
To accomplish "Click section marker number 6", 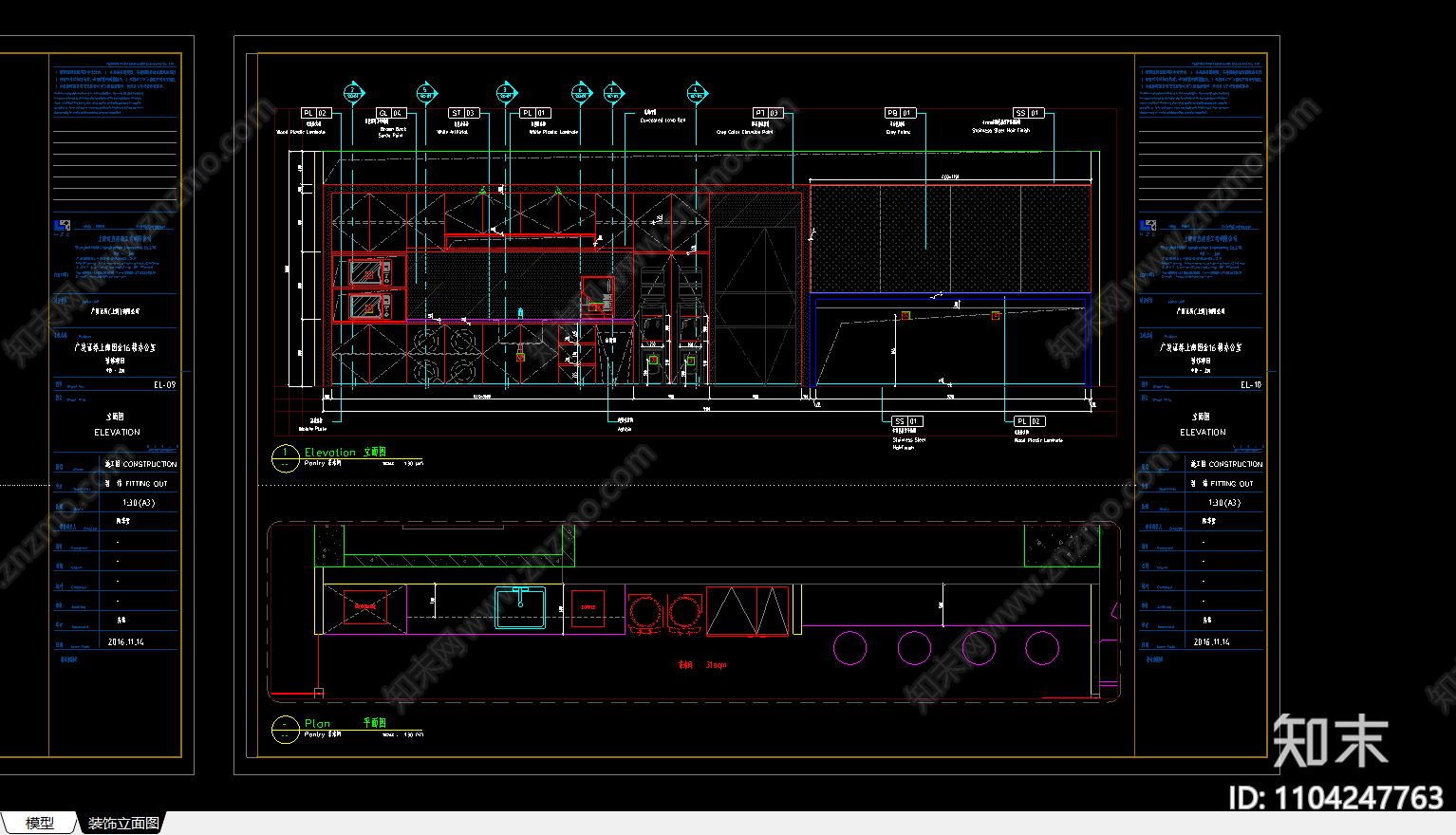I will 581,93.
